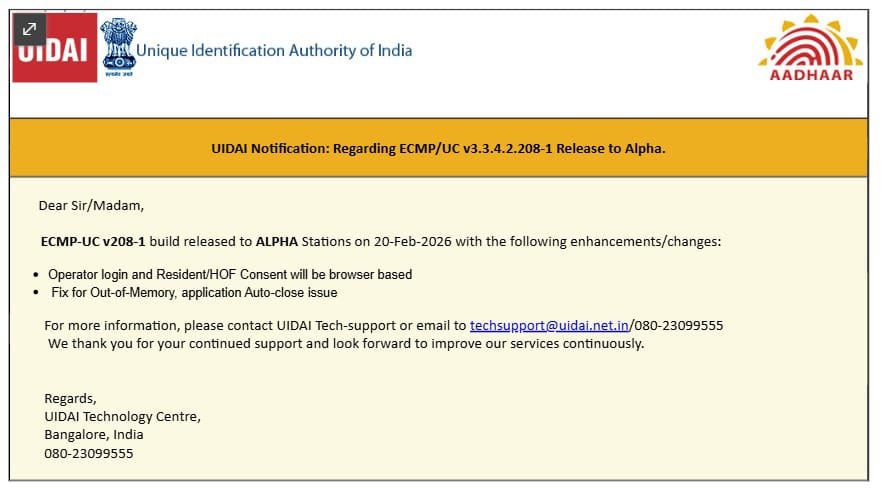Viewport: 882px width, 496px height.
Task: Click the "We thank you" closing sentence
Action: pos(346,343)
